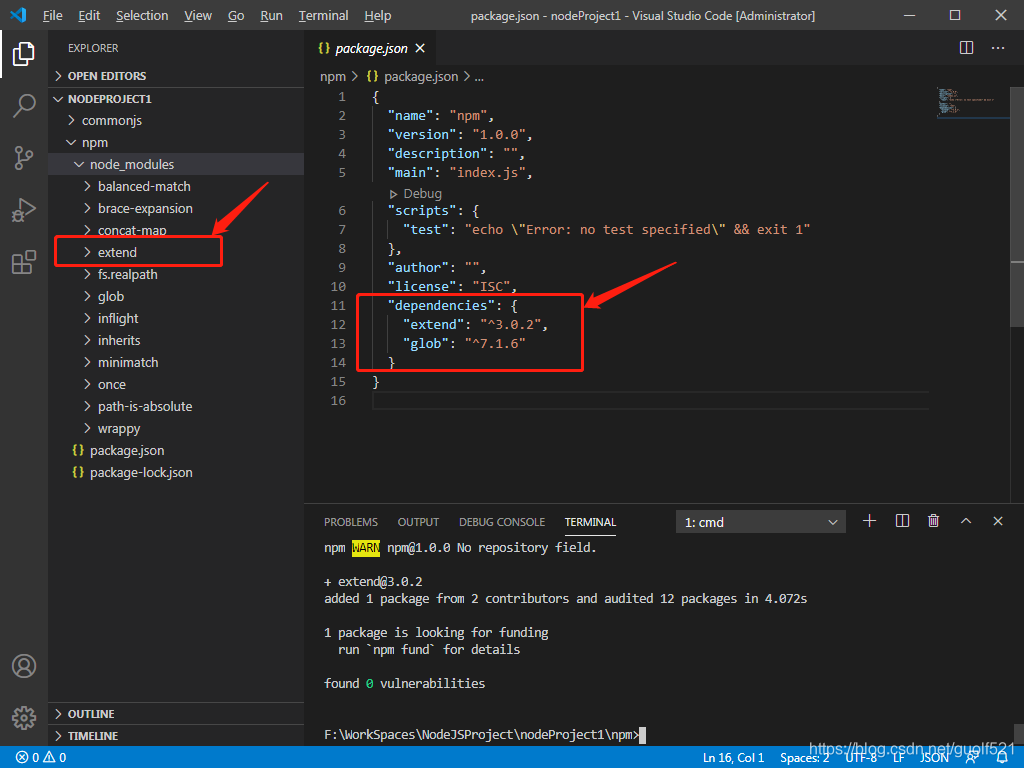
Task: Open package-lock.json in the explorer tree
Action: pos(176,473)
